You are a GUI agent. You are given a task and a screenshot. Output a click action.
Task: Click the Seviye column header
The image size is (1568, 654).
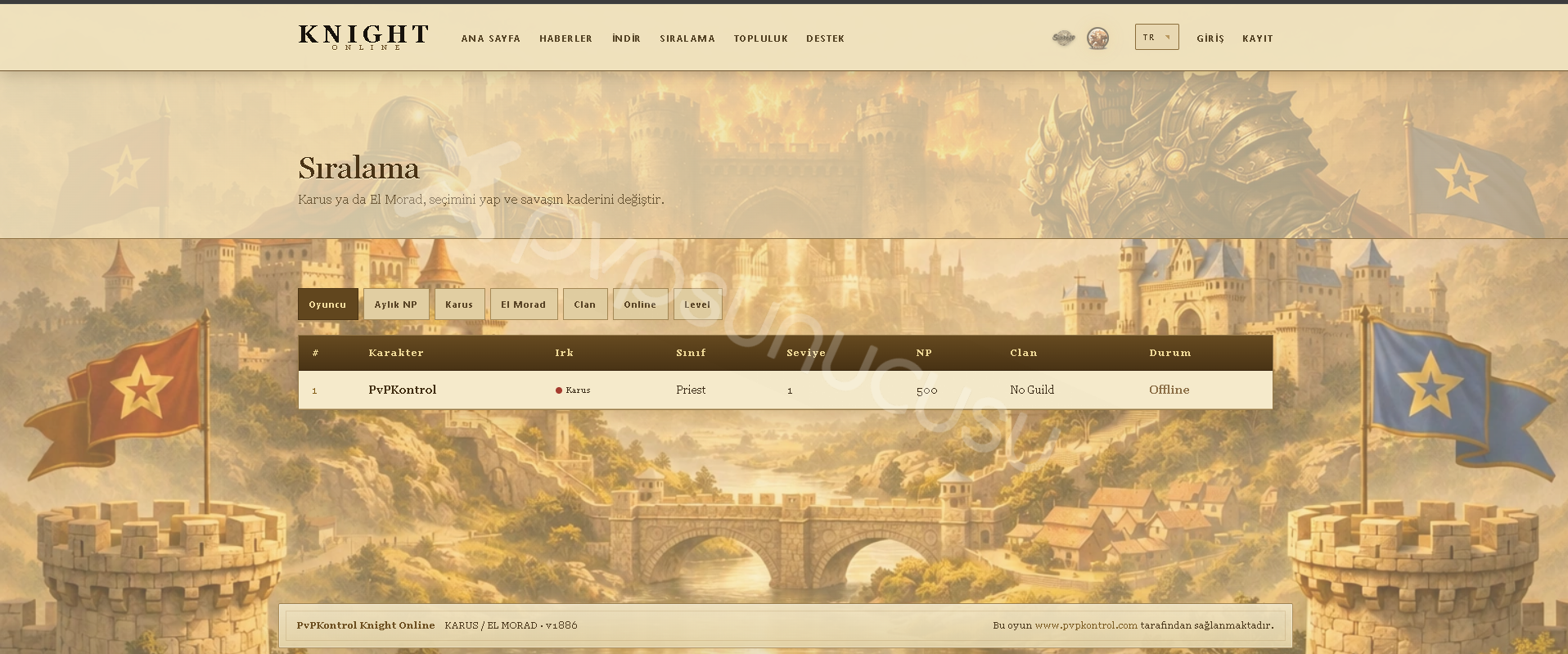pos(806,353)
